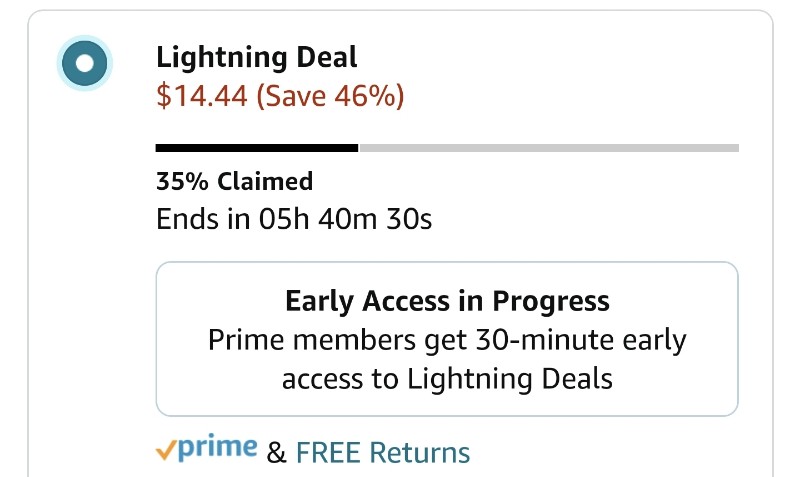
Task: Click the access to Lightning Deals line
Action: (x=447, y=379)
